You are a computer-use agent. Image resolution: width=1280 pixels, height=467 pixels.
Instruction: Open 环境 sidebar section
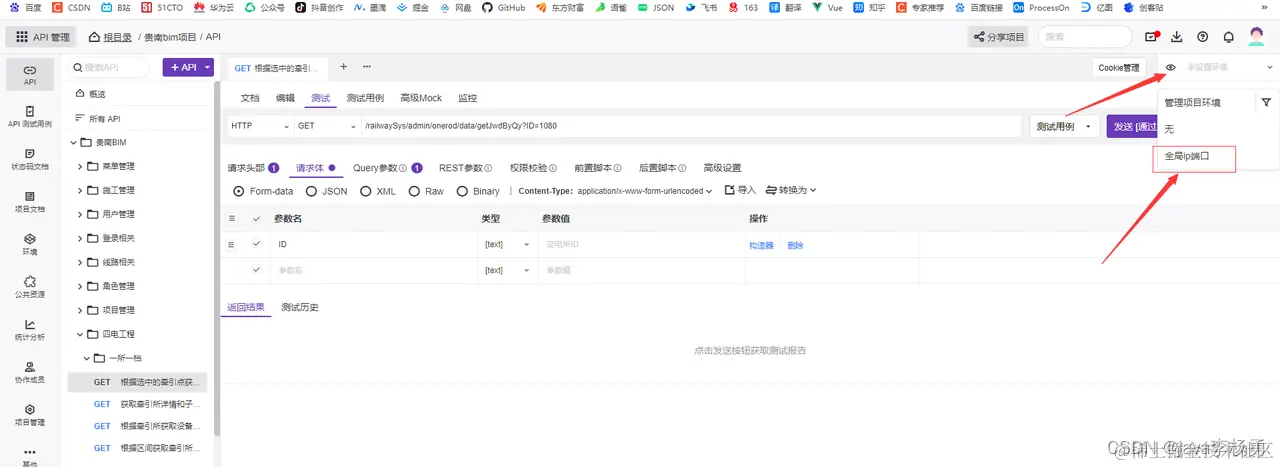(30, 245)
